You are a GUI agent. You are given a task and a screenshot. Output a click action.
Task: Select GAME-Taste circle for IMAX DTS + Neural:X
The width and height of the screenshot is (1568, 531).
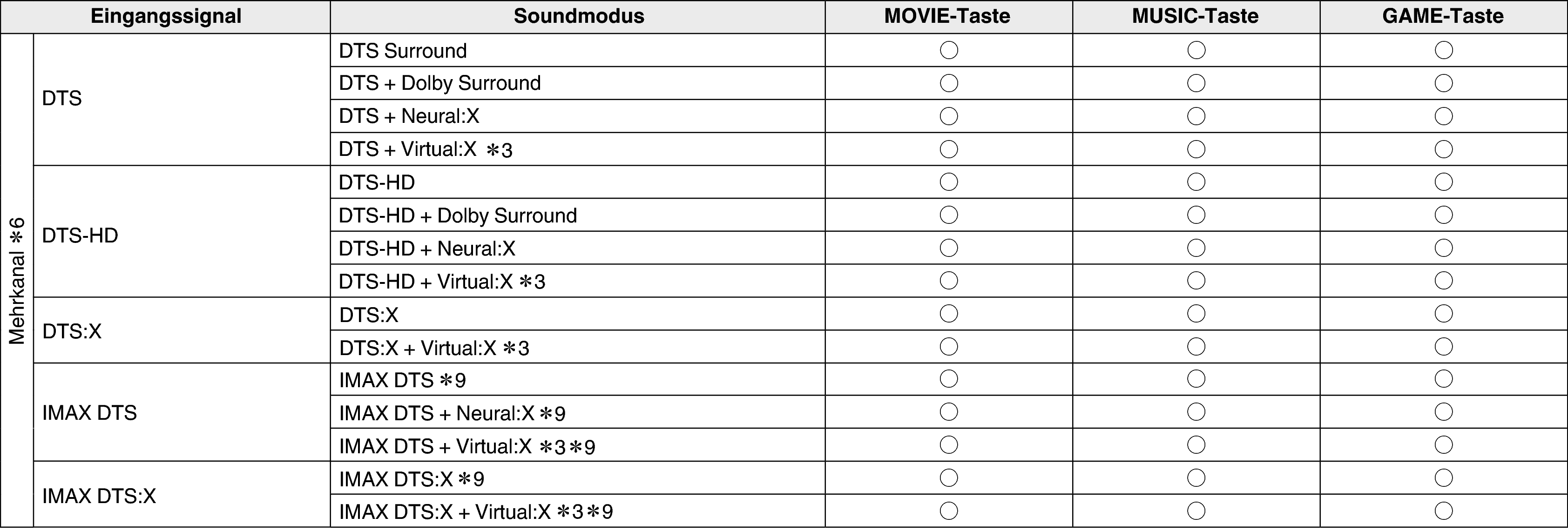point(1443,412)
